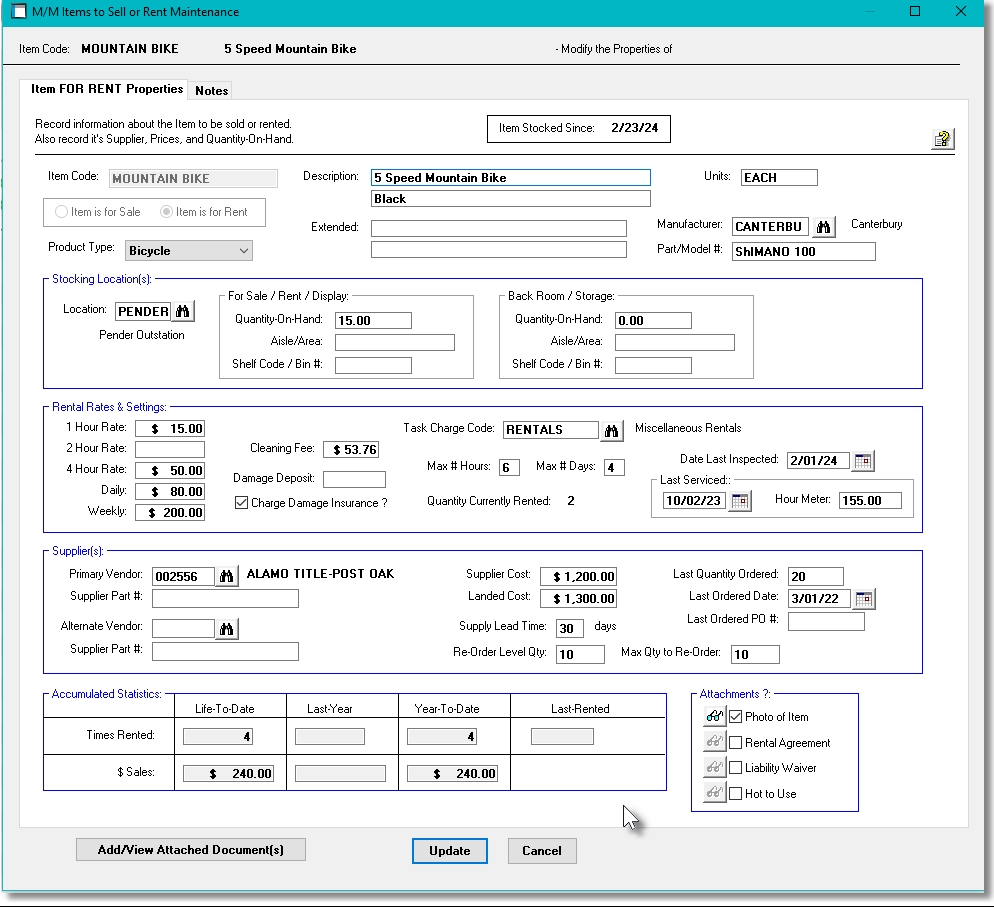Click the Hour Meter input field

(x=869, y=499)
